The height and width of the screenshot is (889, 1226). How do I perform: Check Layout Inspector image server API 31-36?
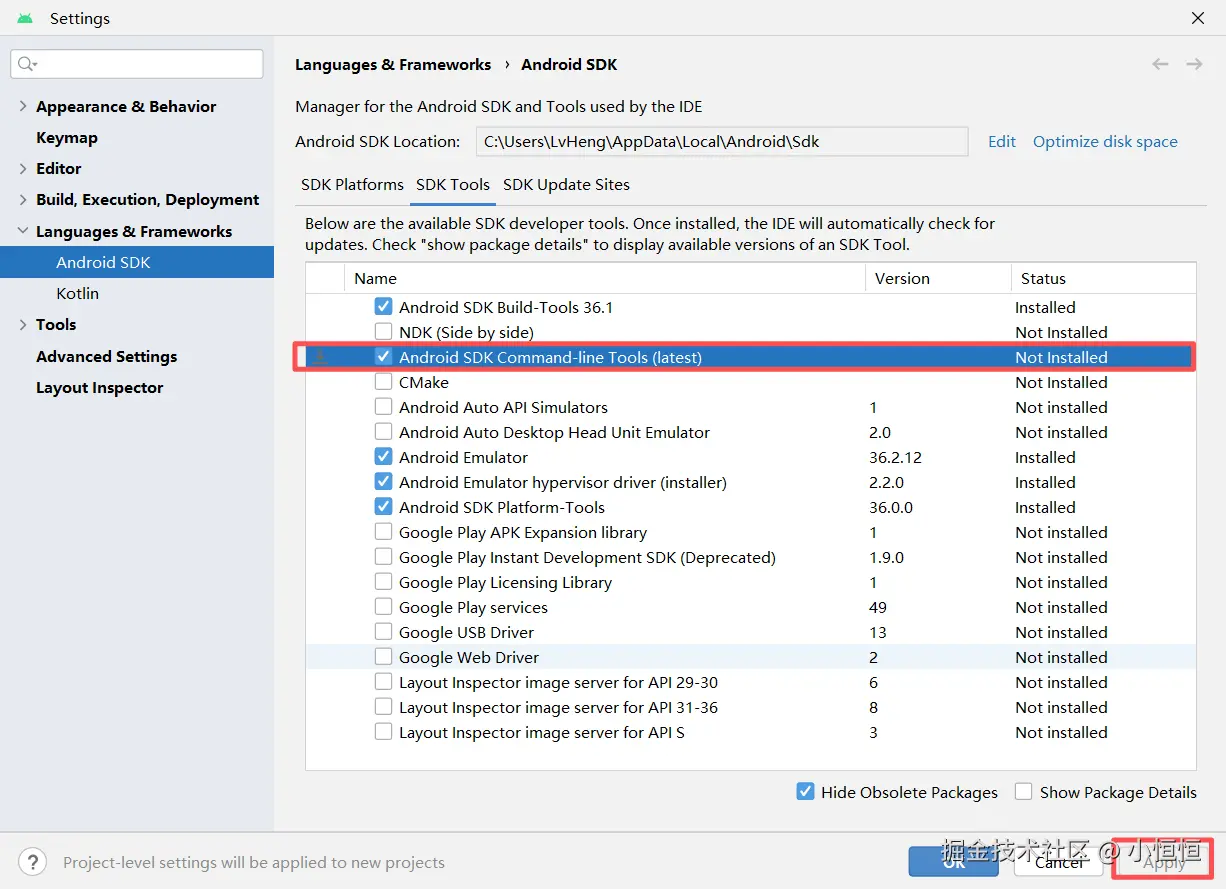383,707
